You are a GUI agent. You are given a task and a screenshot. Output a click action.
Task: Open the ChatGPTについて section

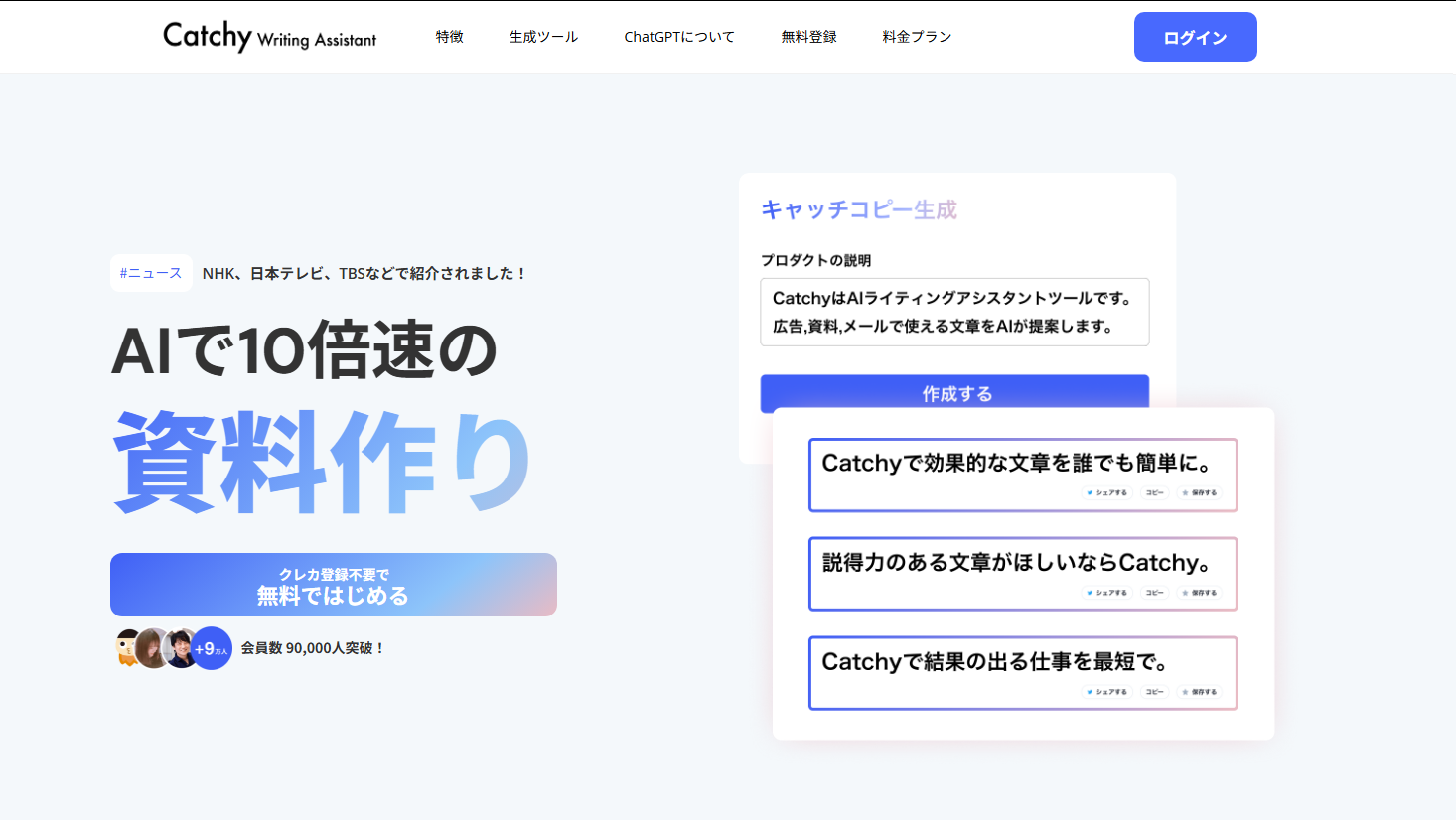point(678,36)
